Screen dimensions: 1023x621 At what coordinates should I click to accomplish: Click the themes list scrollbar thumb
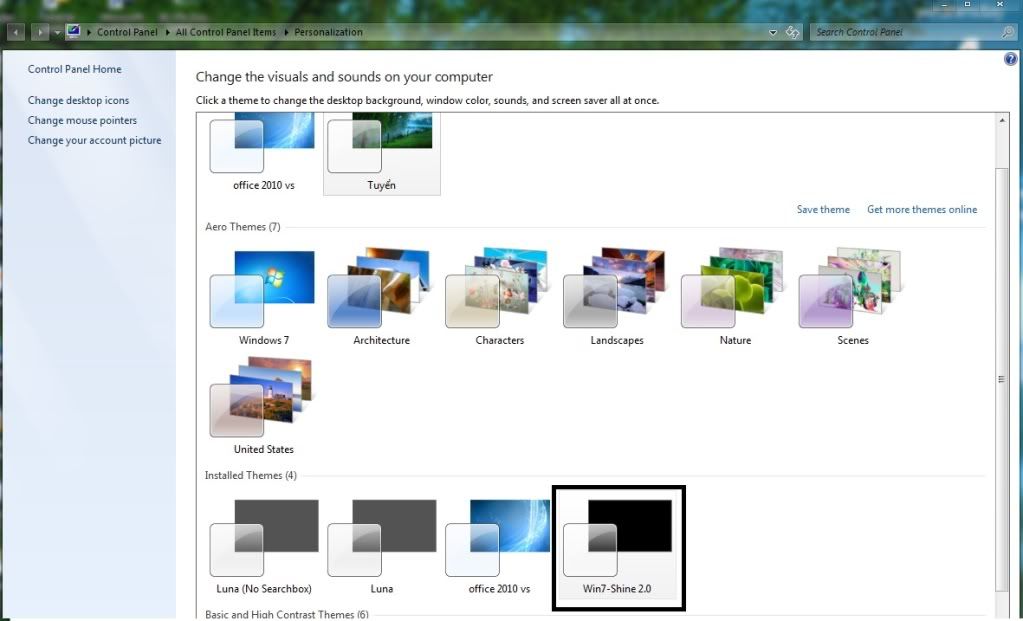coord(1002,378)
